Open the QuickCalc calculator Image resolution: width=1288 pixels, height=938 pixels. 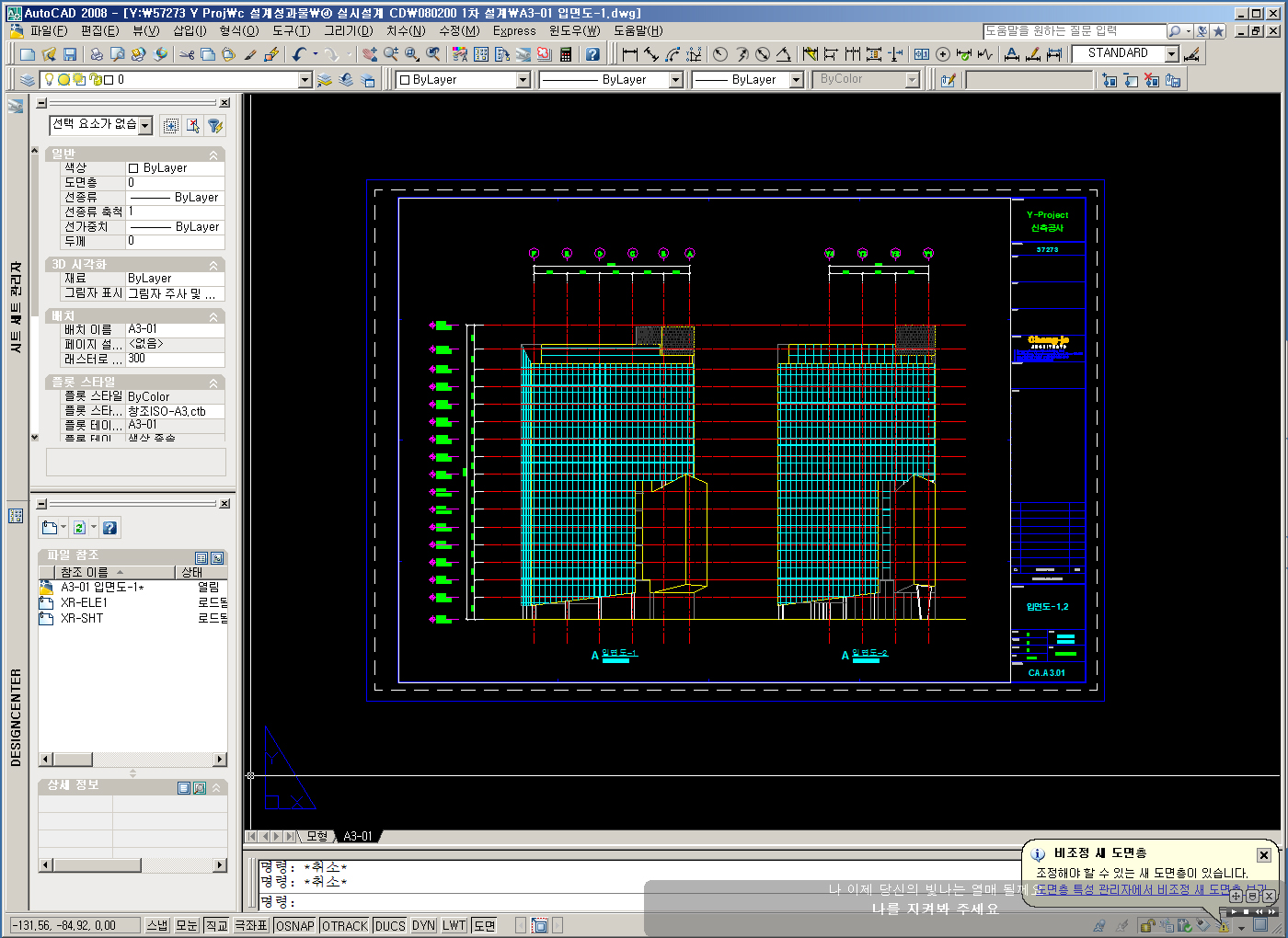(x=566, y=55)
